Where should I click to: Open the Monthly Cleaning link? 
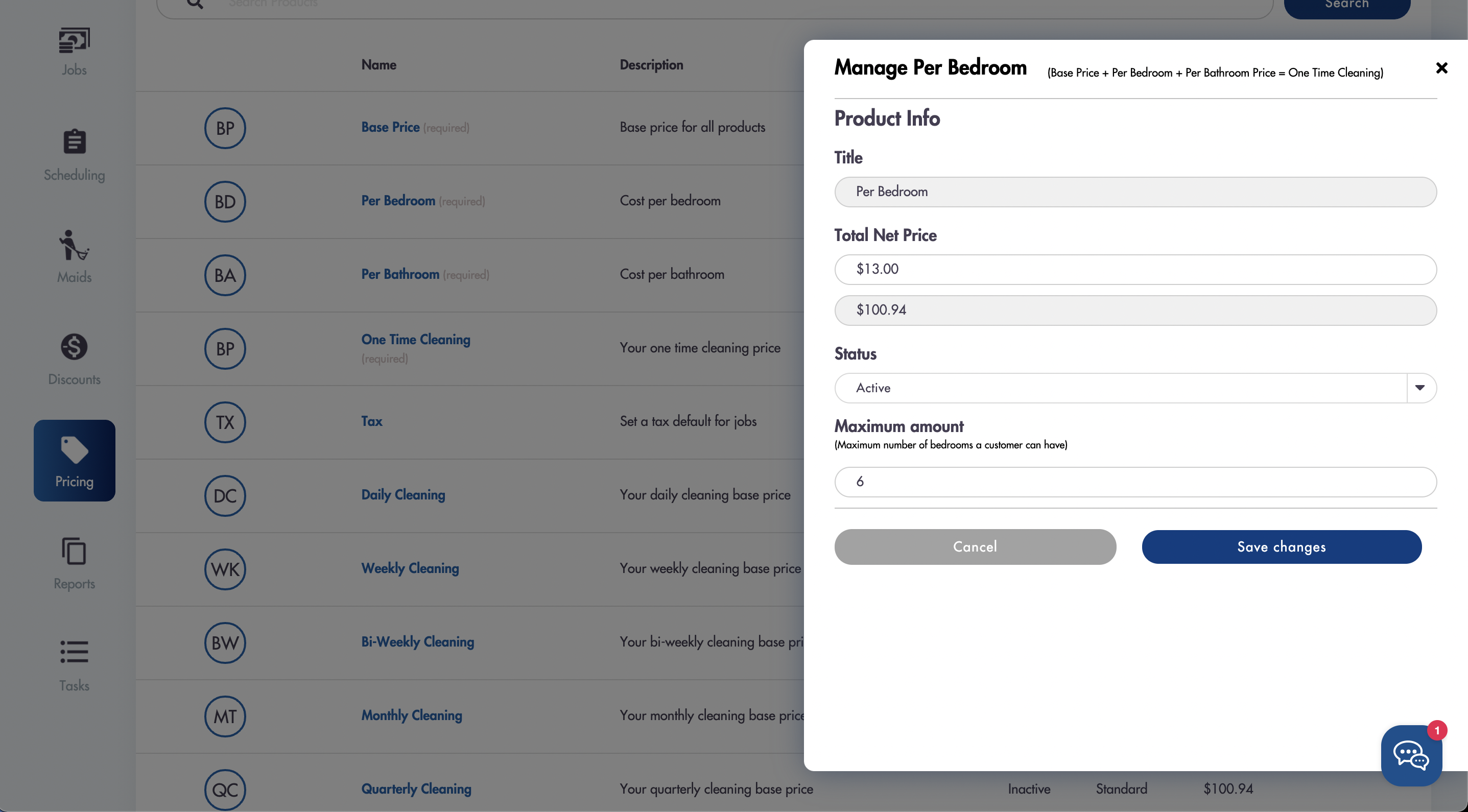pos(412,714)
